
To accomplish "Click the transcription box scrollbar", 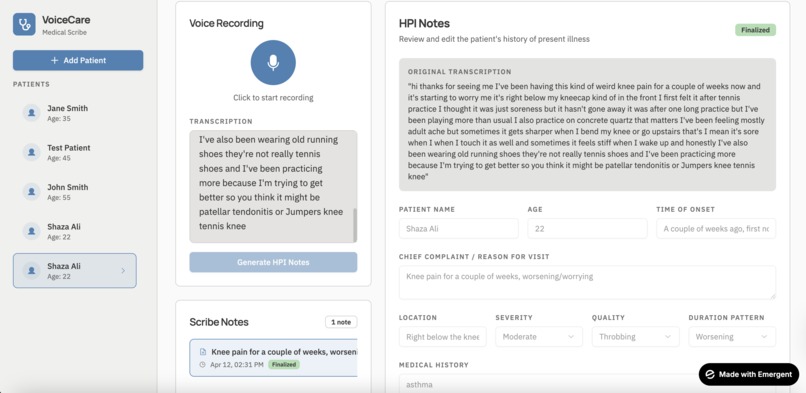I will click(x=355, y=225).
